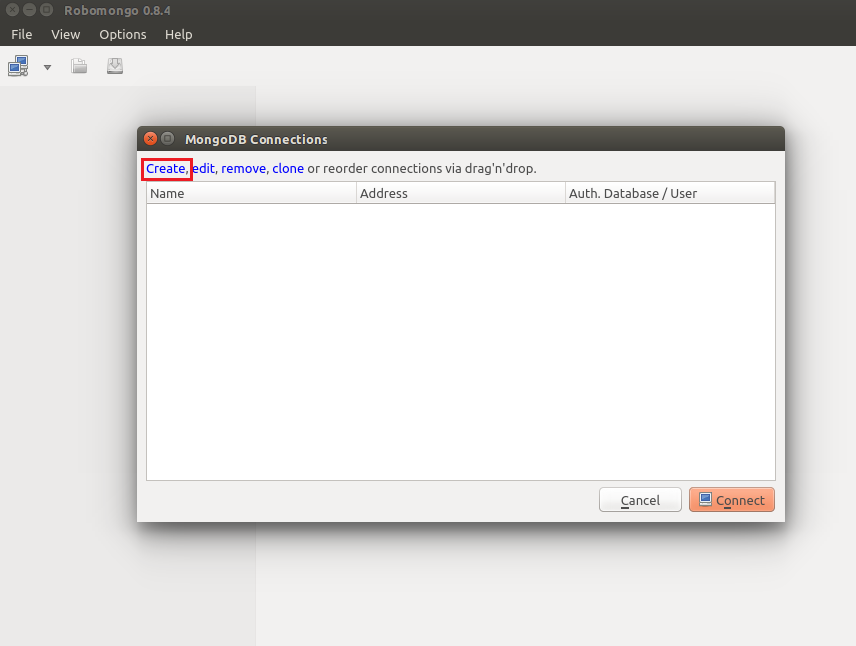Minimize the Robomongo main window
This screenshot has width=856, height=646.
click(x=29, y=10)
